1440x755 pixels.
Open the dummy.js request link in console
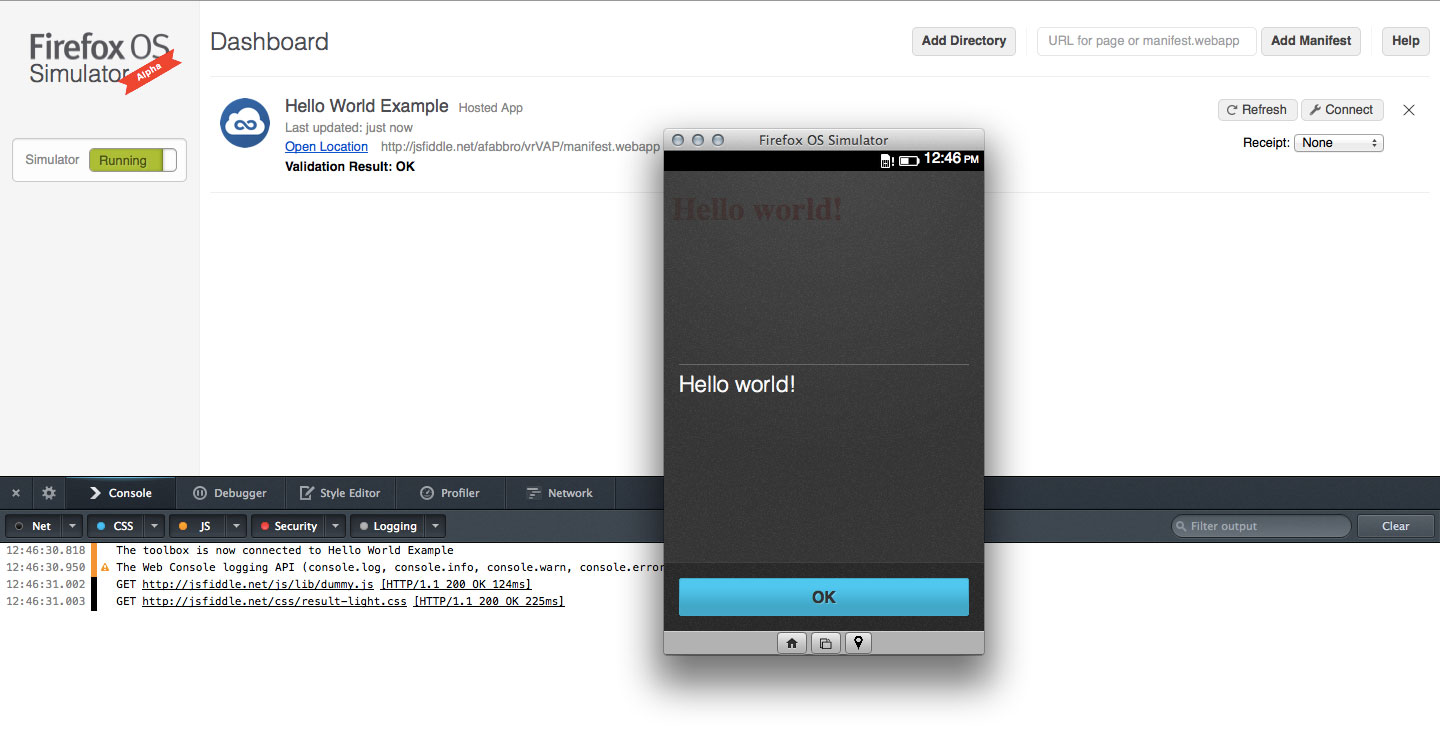click(258, 584)
